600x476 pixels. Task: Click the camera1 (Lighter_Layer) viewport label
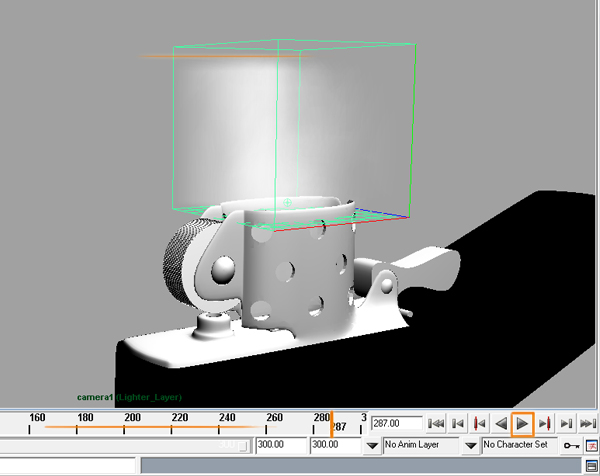pyautogui.click(x=129, y=397)
